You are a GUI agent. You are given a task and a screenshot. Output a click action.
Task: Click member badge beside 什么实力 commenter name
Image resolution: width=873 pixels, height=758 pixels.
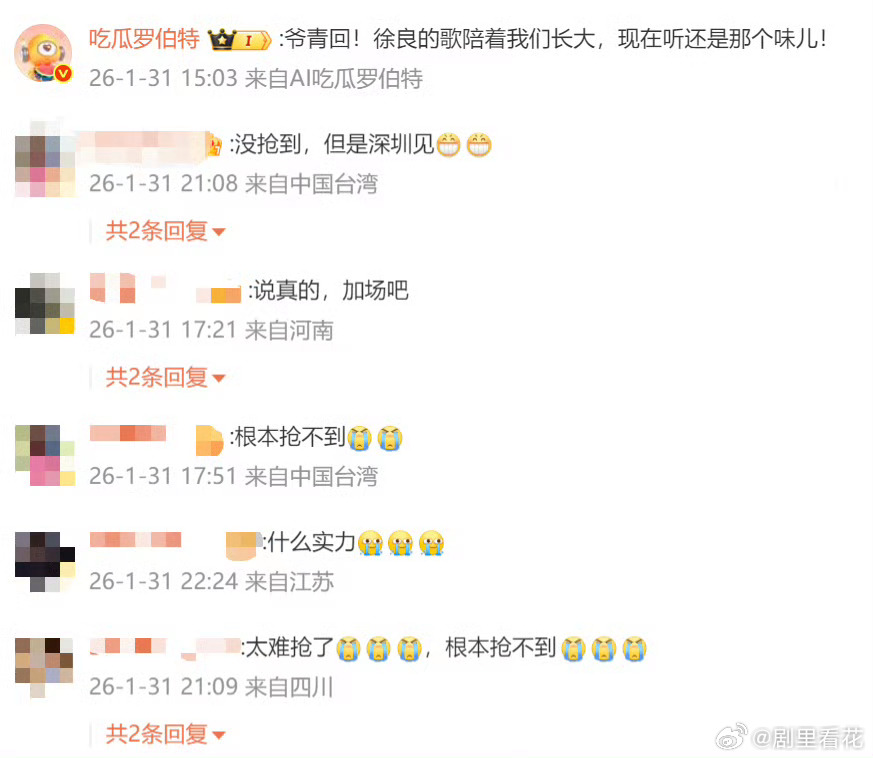pos(241,545)
